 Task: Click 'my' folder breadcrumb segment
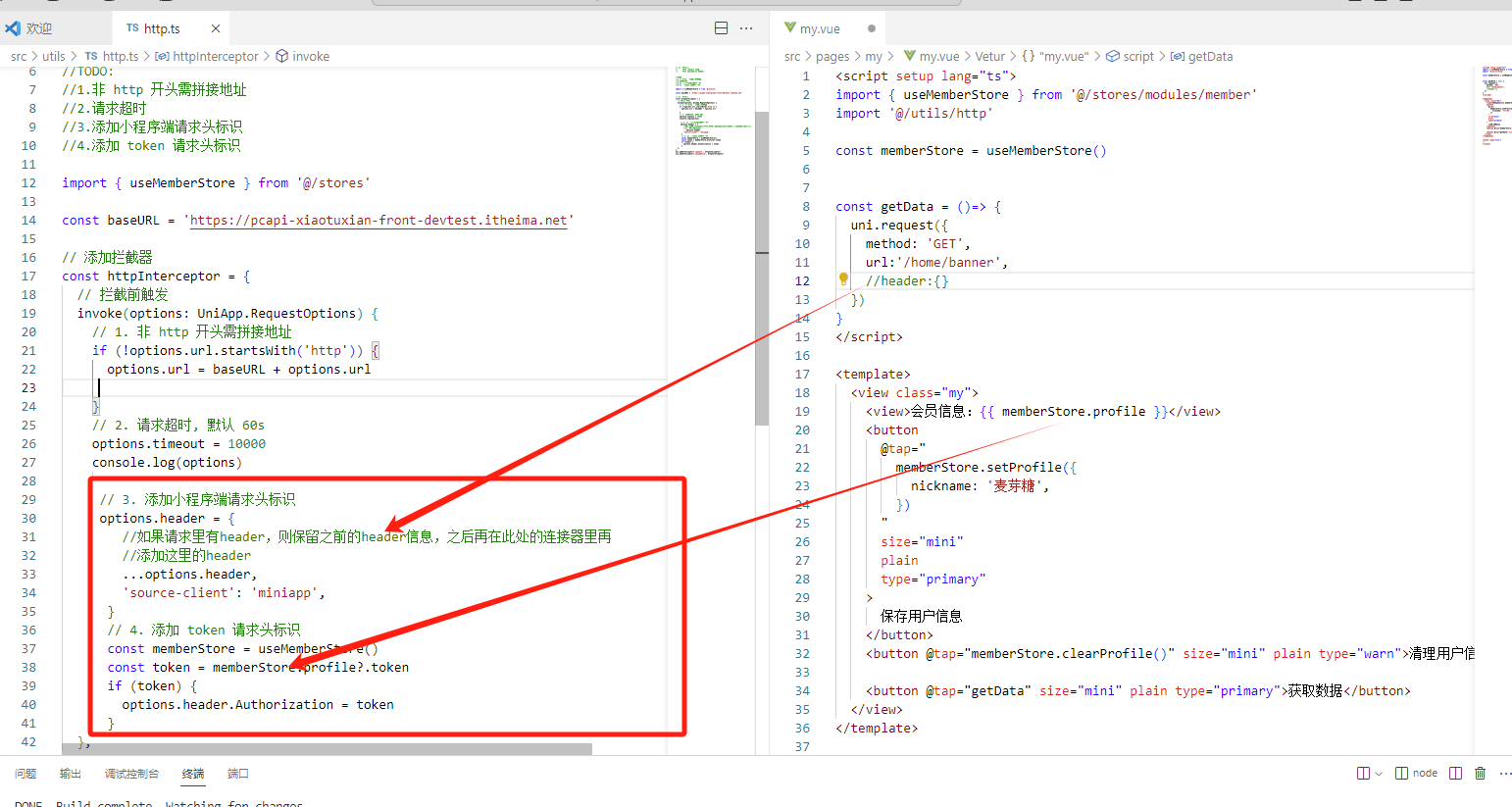coord(874,56)
